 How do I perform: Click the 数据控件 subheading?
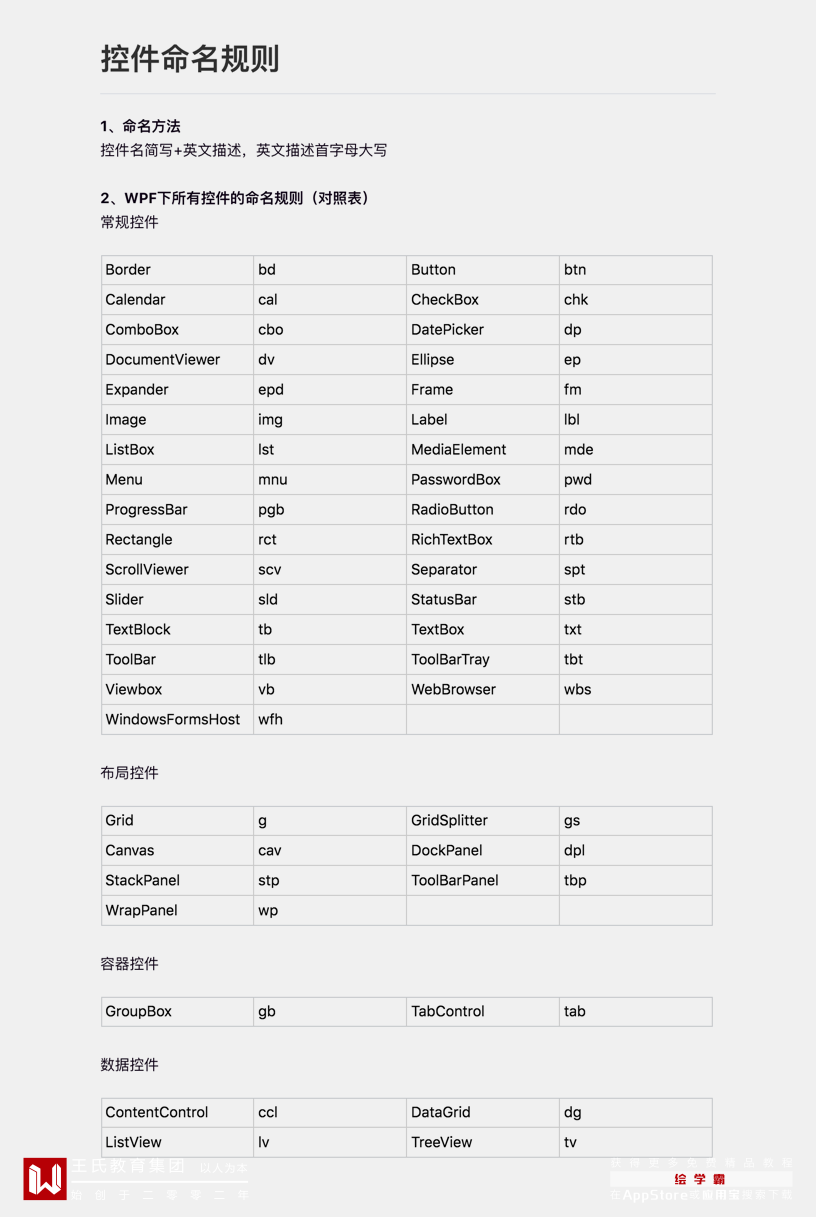coord(129,1065)
